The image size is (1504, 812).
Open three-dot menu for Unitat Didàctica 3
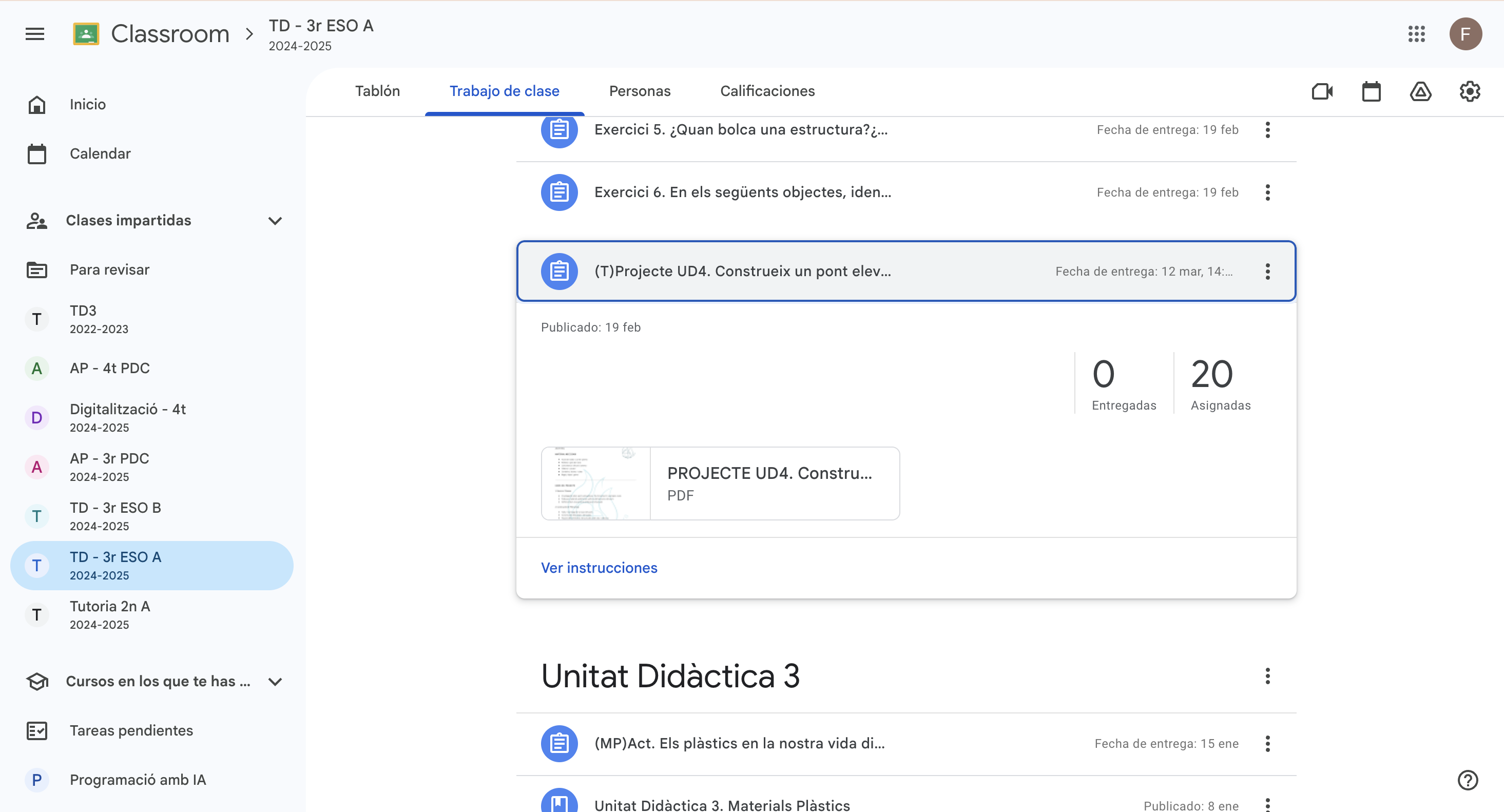click(x=1267, y=676)
